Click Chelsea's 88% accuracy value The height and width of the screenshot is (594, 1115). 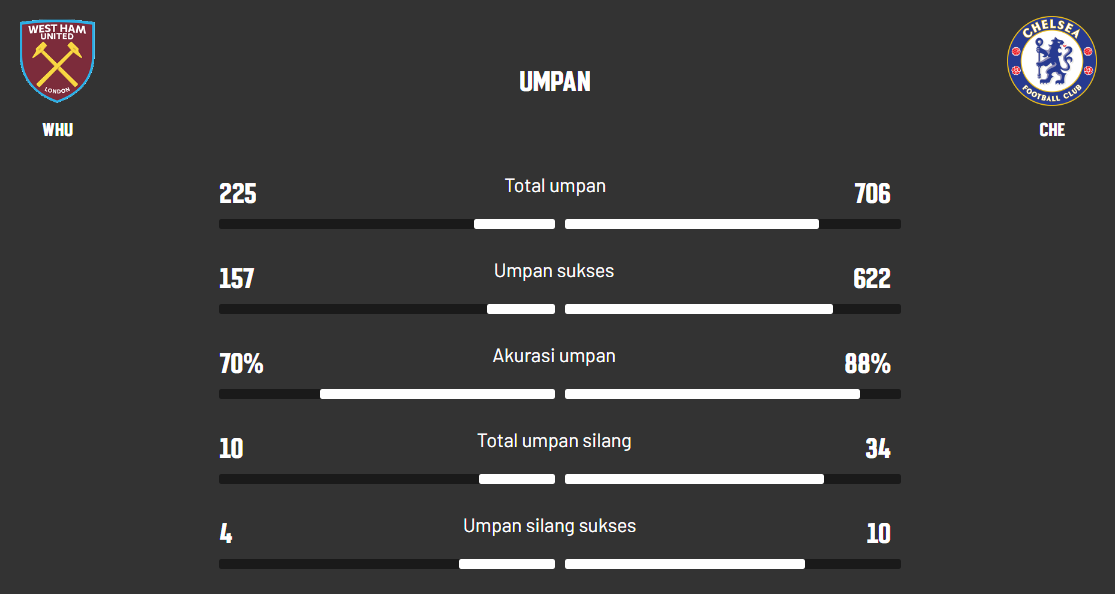(x=867, y=364)
